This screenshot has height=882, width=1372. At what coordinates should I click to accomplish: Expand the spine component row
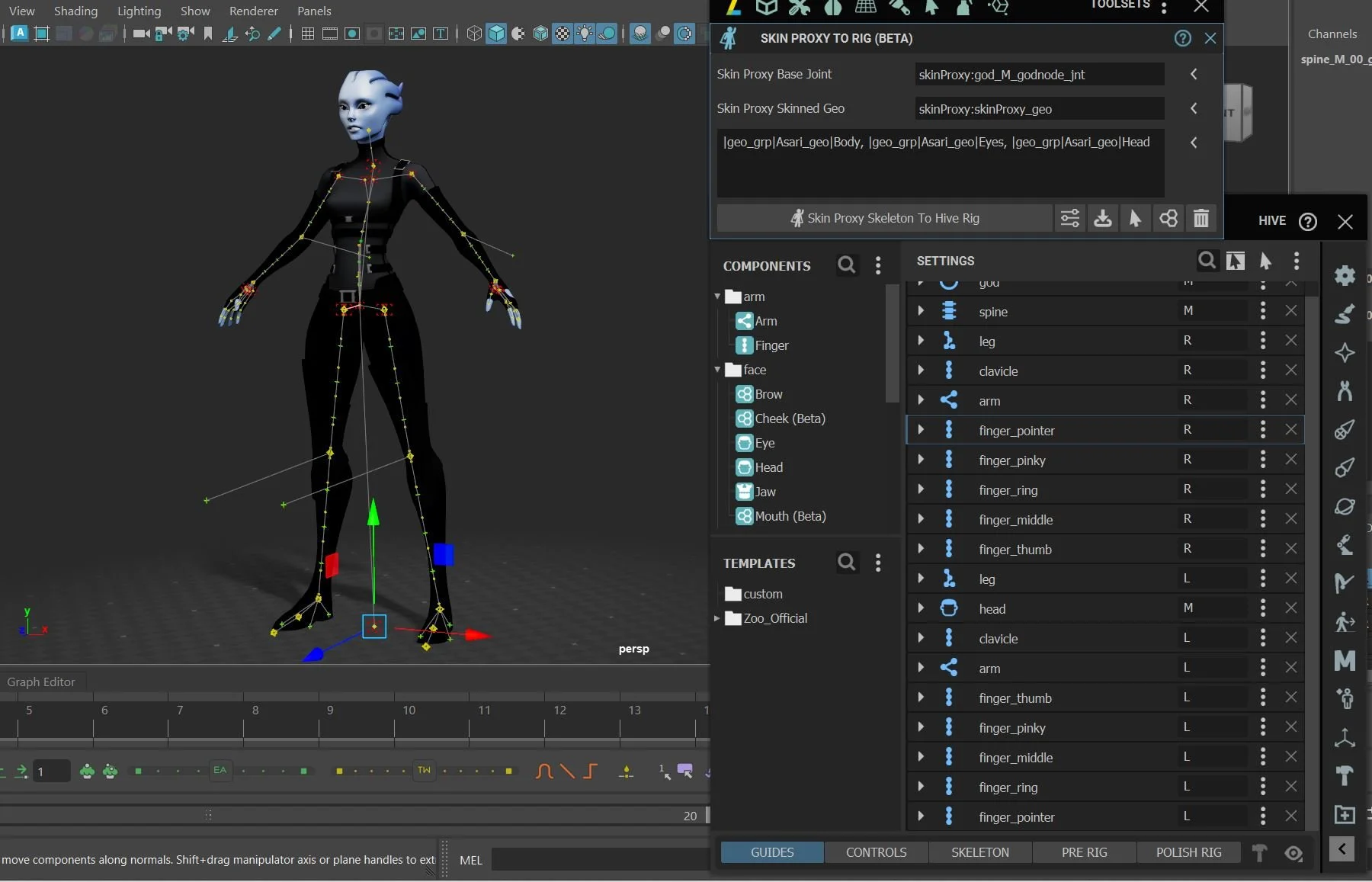[x=921, y=311]
